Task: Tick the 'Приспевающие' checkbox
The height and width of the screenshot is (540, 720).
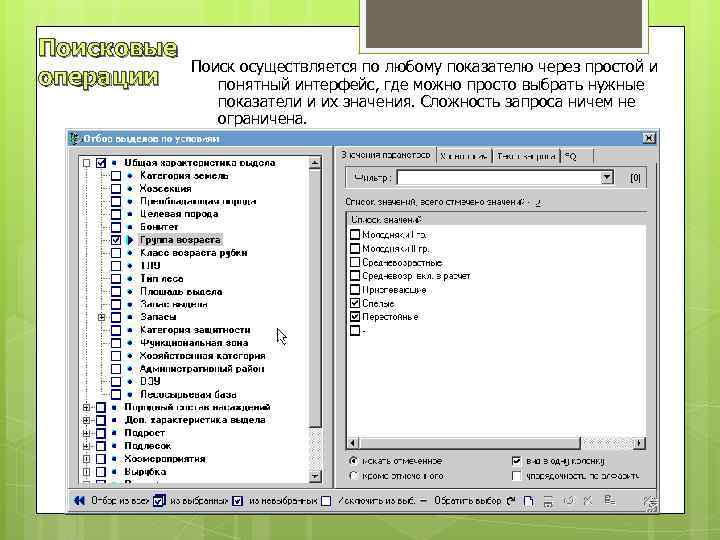Action: coord(354,290)
